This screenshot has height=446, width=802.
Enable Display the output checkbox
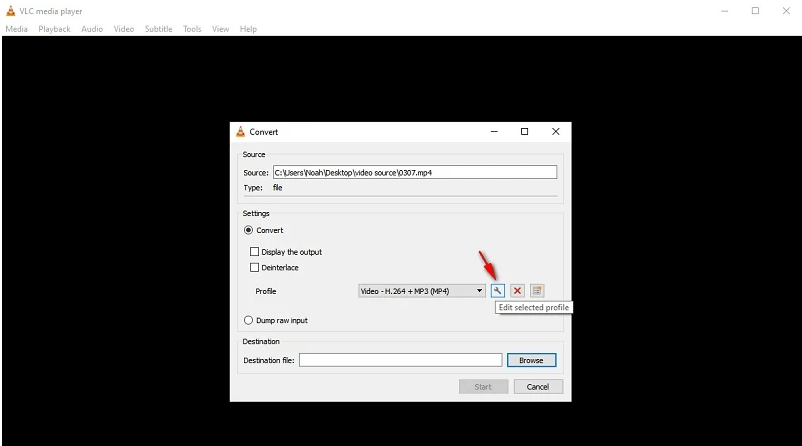[254, 252]
